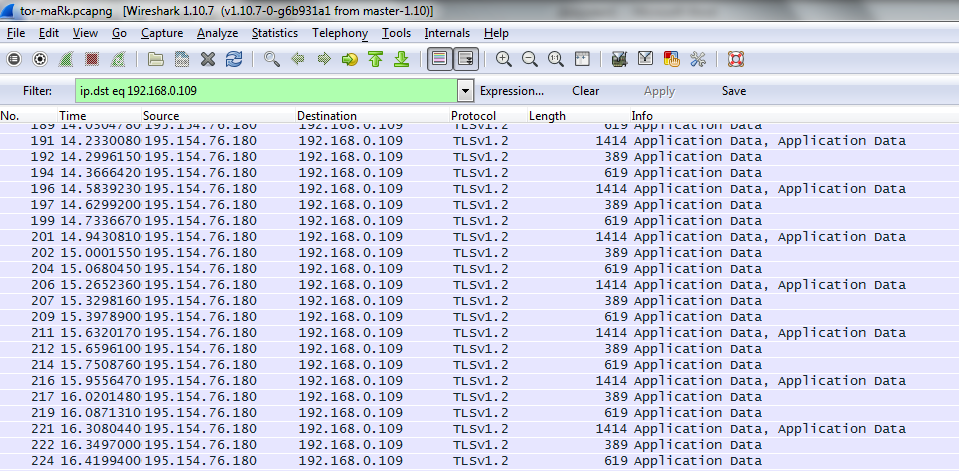Screen dimensions: 959x471
Task: Go to packet number icon
Action: click(x=349, y=59)
